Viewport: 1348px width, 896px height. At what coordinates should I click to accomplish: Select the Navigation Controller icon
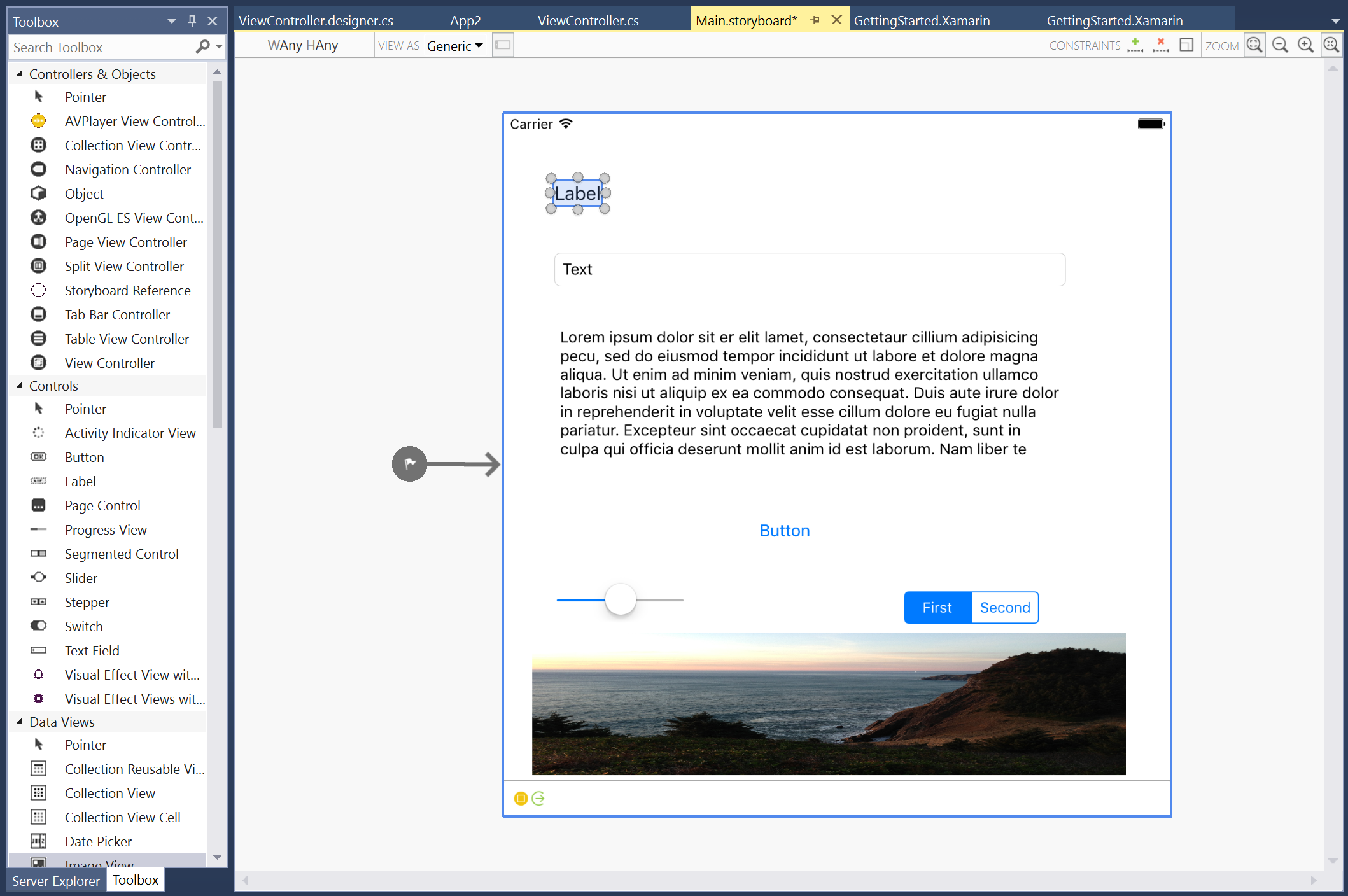tap(37, 169)
